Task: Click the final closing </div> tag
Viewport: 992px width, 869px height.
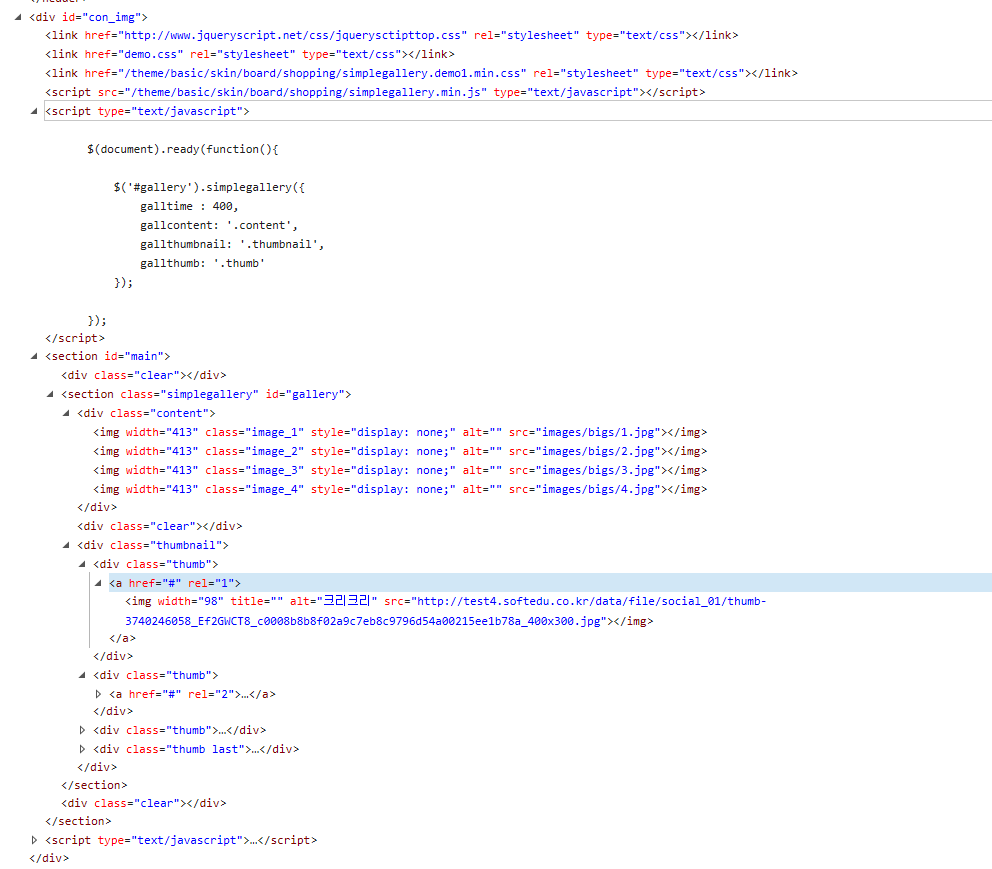Action: click(x=49, y=858)
